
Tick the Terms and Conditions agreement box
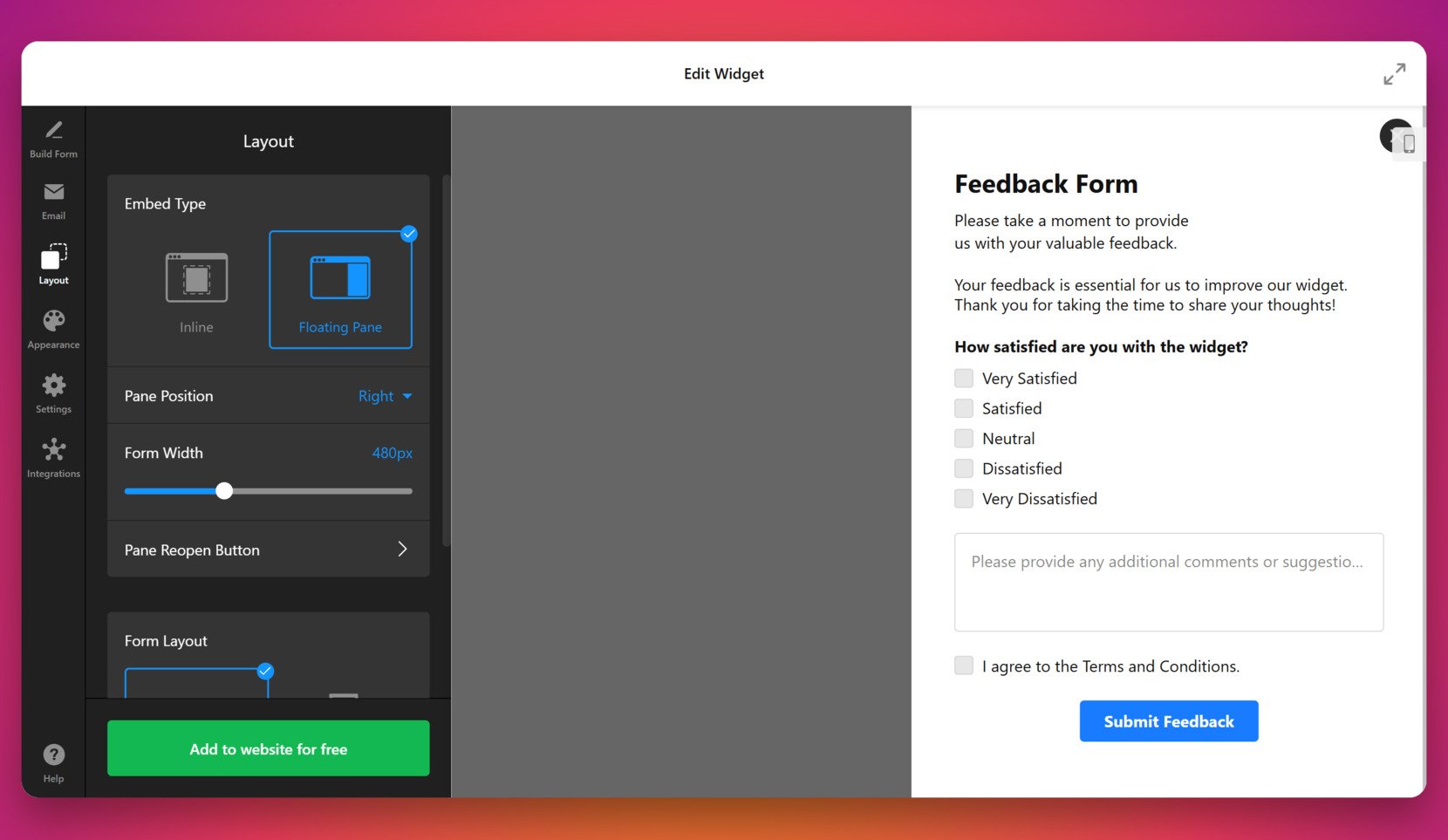[964, 666]
